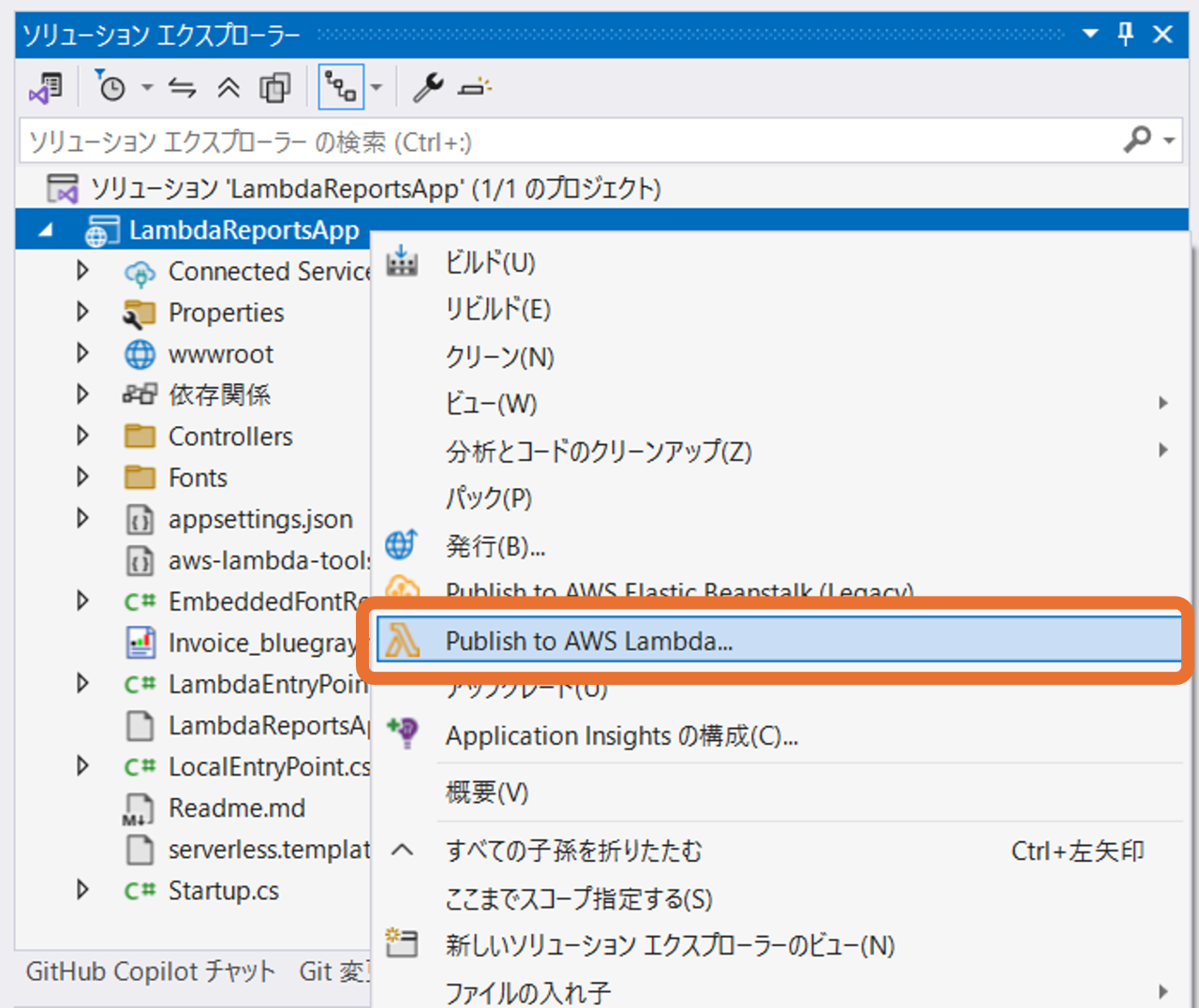This screenshot has height=1008, width=1199.
Task: Expand the Fonts folder
Action: coord(82,477)
